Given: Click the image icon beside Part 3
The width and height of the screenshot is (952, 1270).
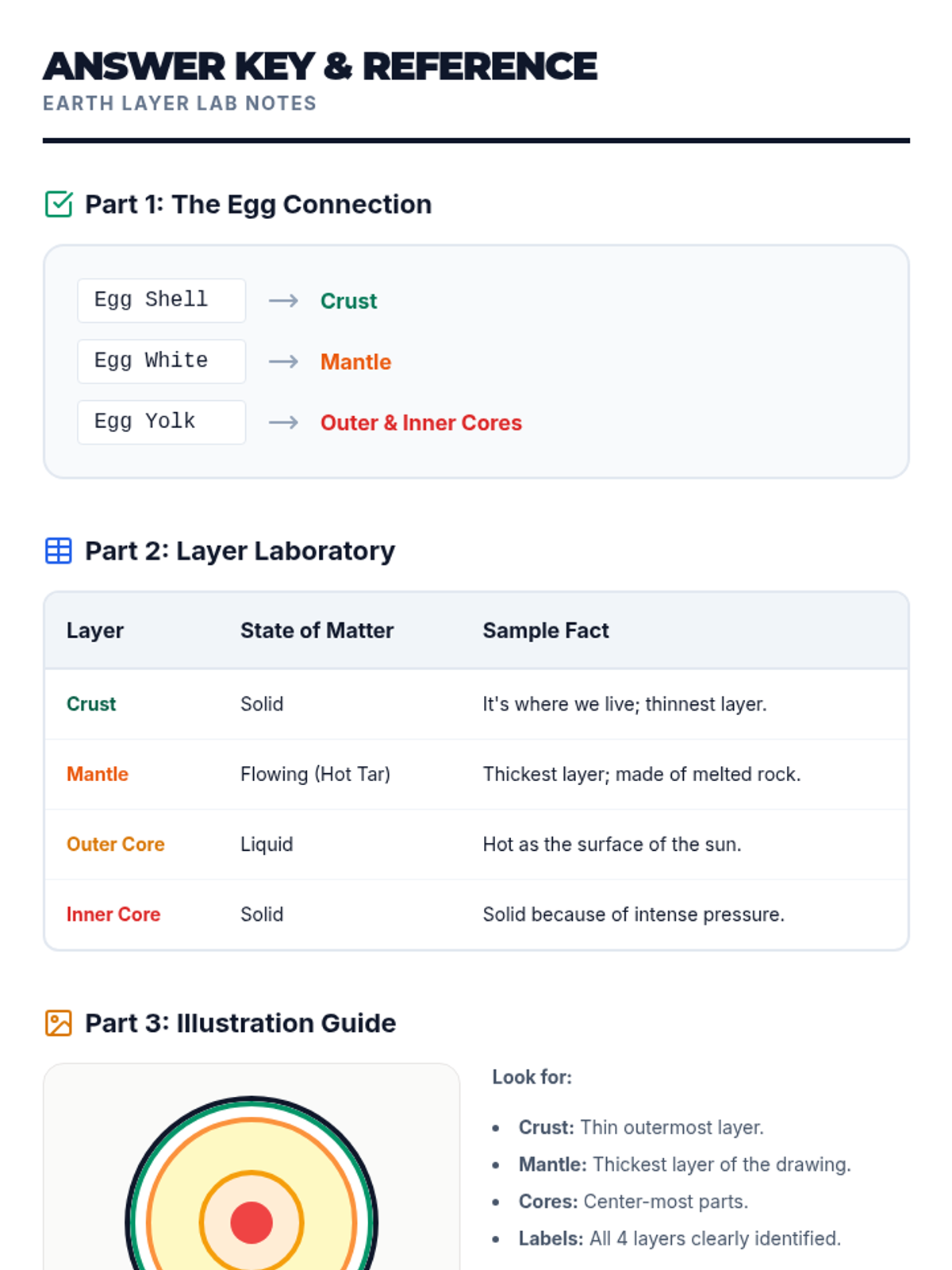Looking at the screenshot, I should 59,1023.
